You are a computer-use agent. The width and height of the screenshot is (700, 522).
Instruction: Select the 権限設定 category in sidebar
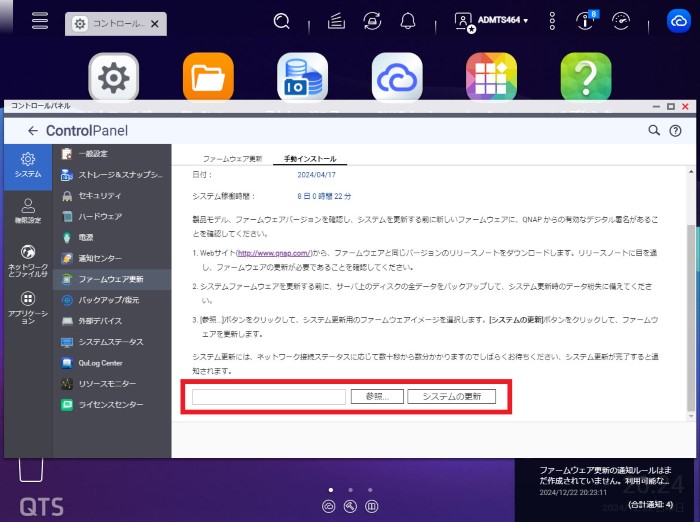28,211
